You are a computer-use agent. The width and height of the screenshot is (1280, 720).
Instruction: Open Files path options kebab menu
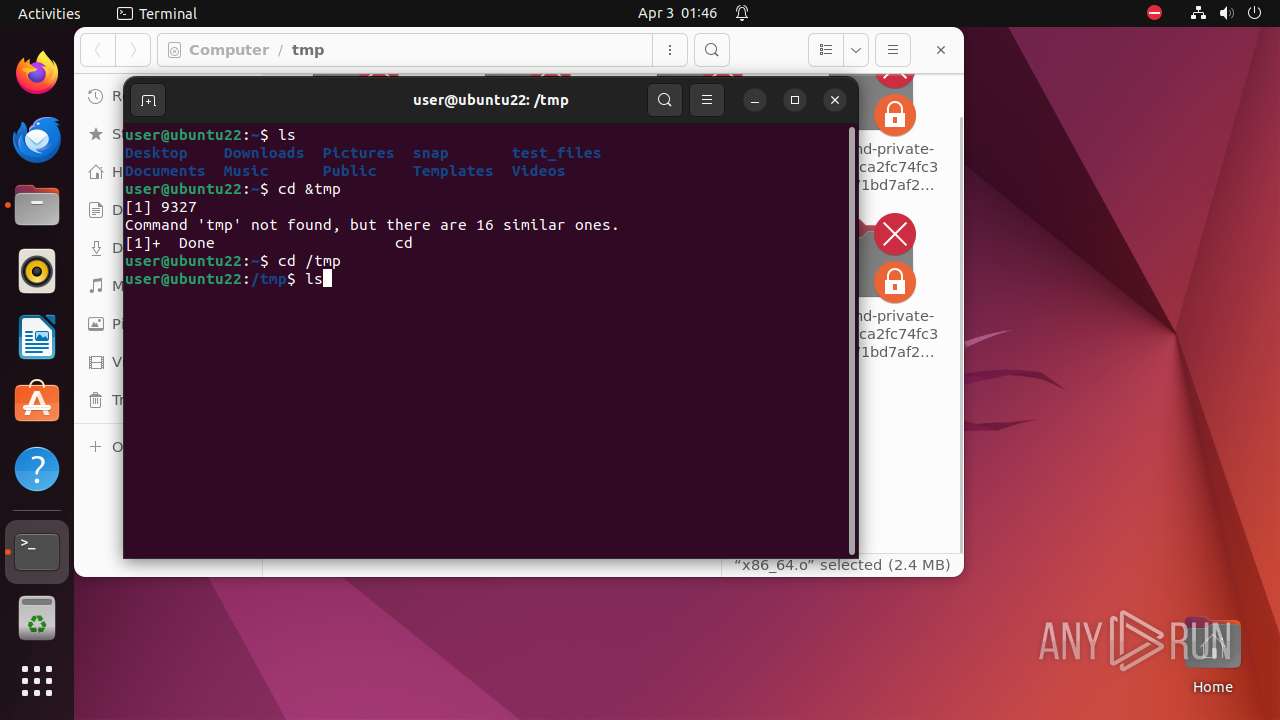(x=670, y=50)
